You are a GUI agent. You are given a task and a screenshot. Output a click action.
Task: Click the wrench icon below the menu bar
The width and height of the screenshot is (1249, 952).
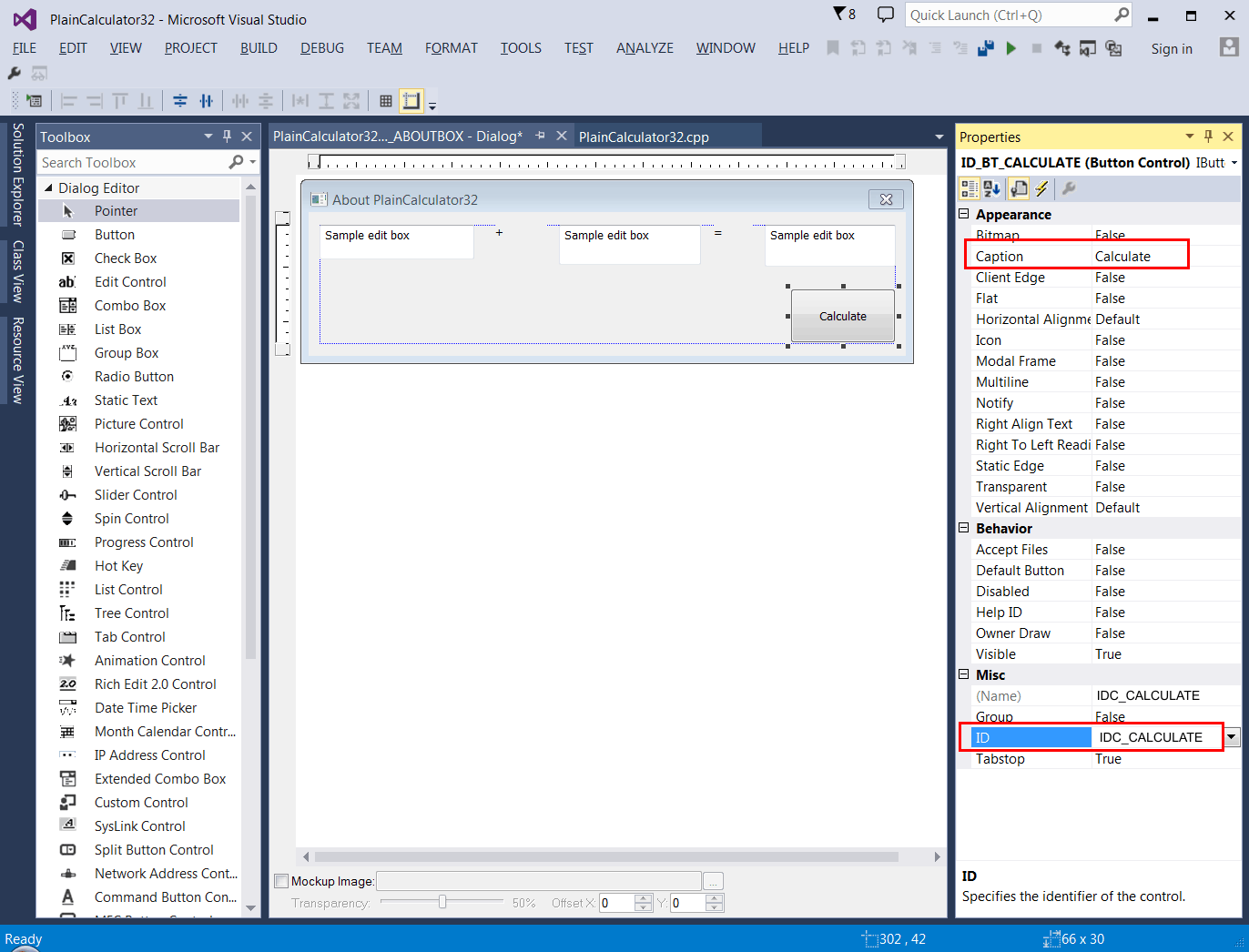click(14, 74)
